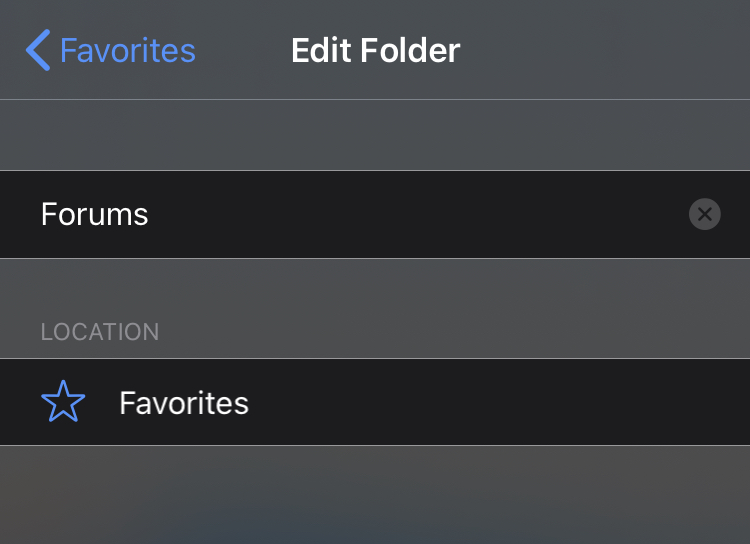Erase the folder title using the circled X
The width and height of the screenshot is (750, 544).
tap(705, 214)
